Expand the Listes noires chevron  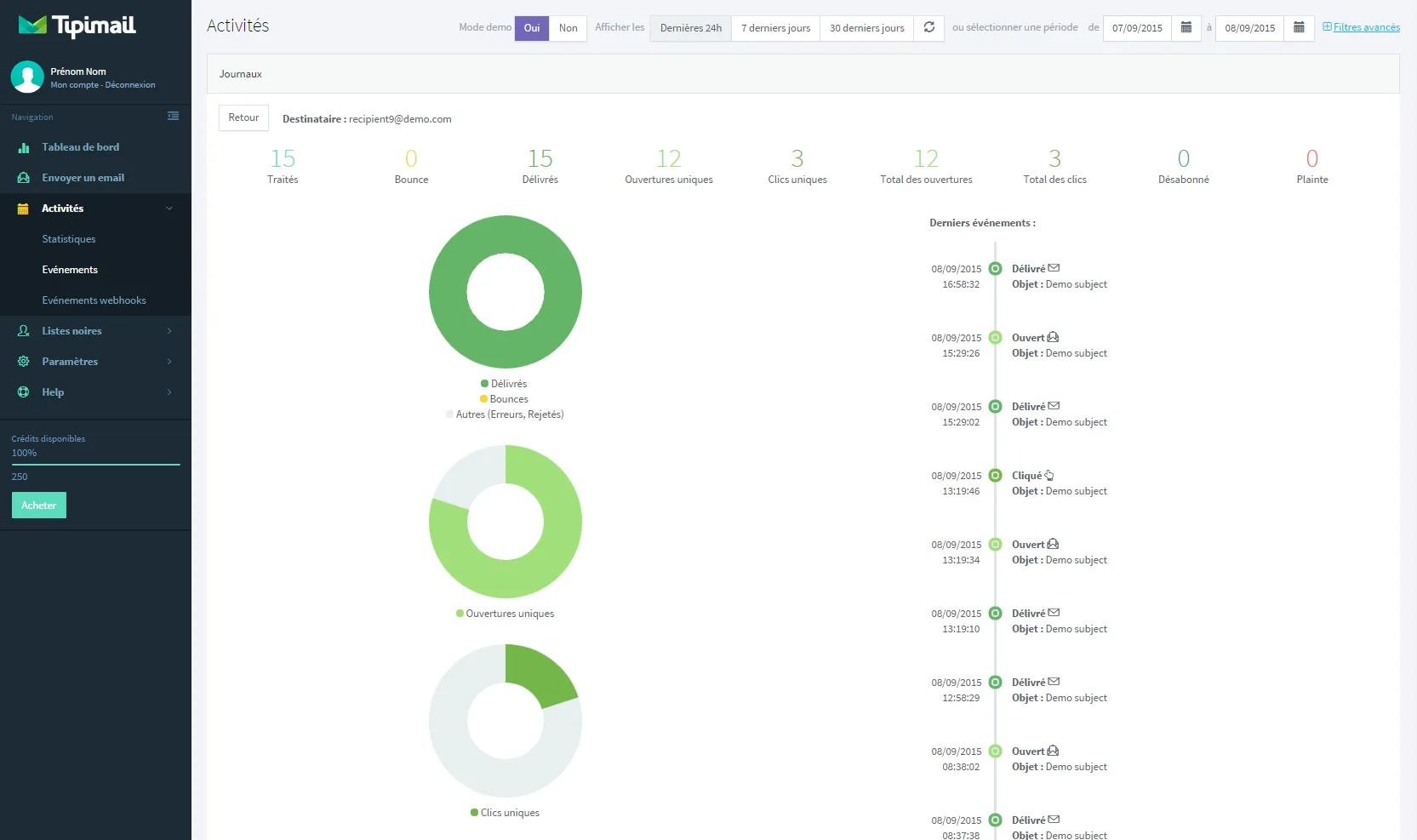pos(169,331)
